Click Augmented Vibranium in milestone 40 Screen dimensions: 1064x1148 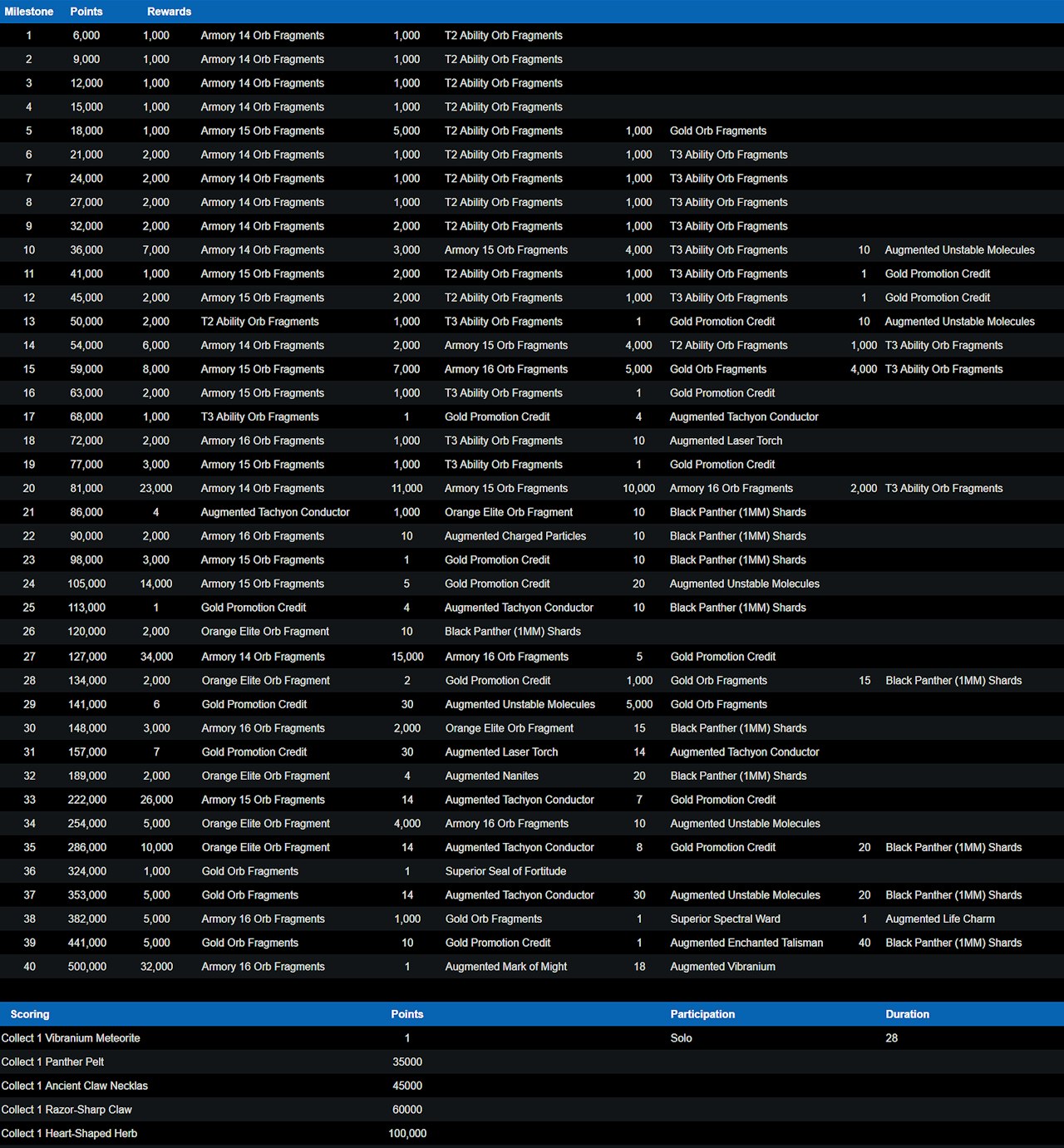[x=722, y=967]
